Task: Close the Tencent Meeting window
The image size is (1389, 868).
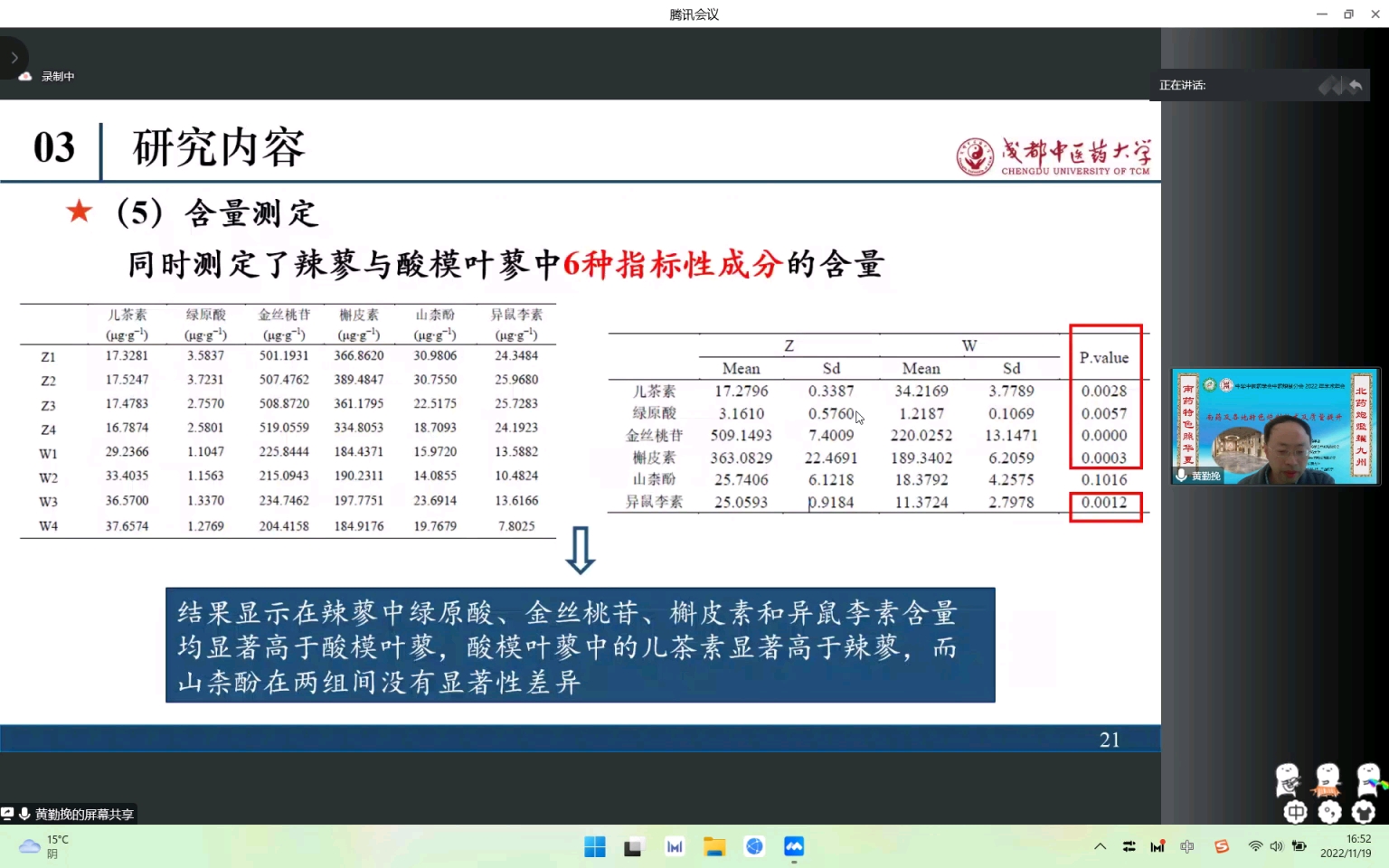Action: pos(1375,14)
